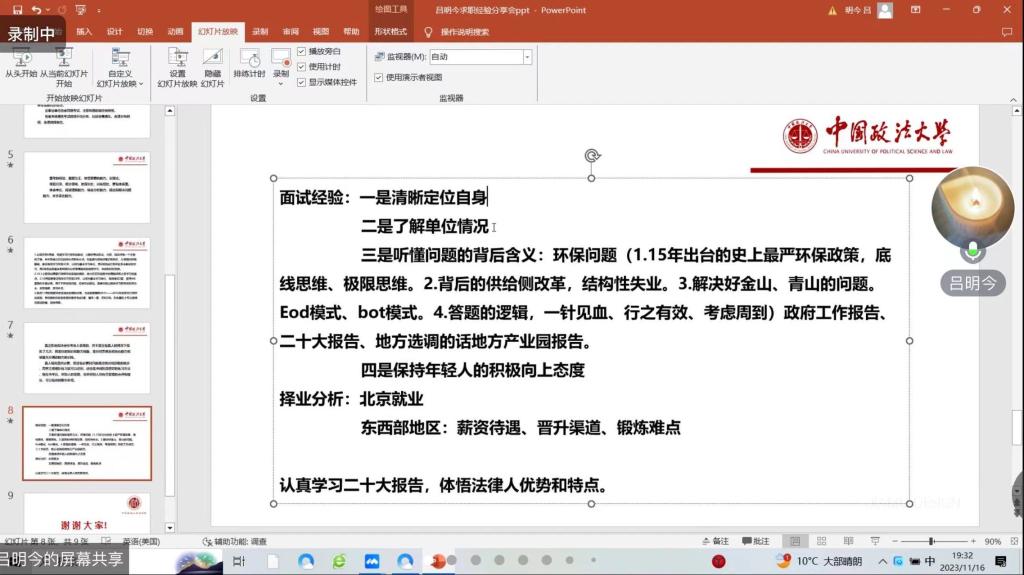Open the 监视器 dropdown
1024x575 pixels.
click(527, 57)
